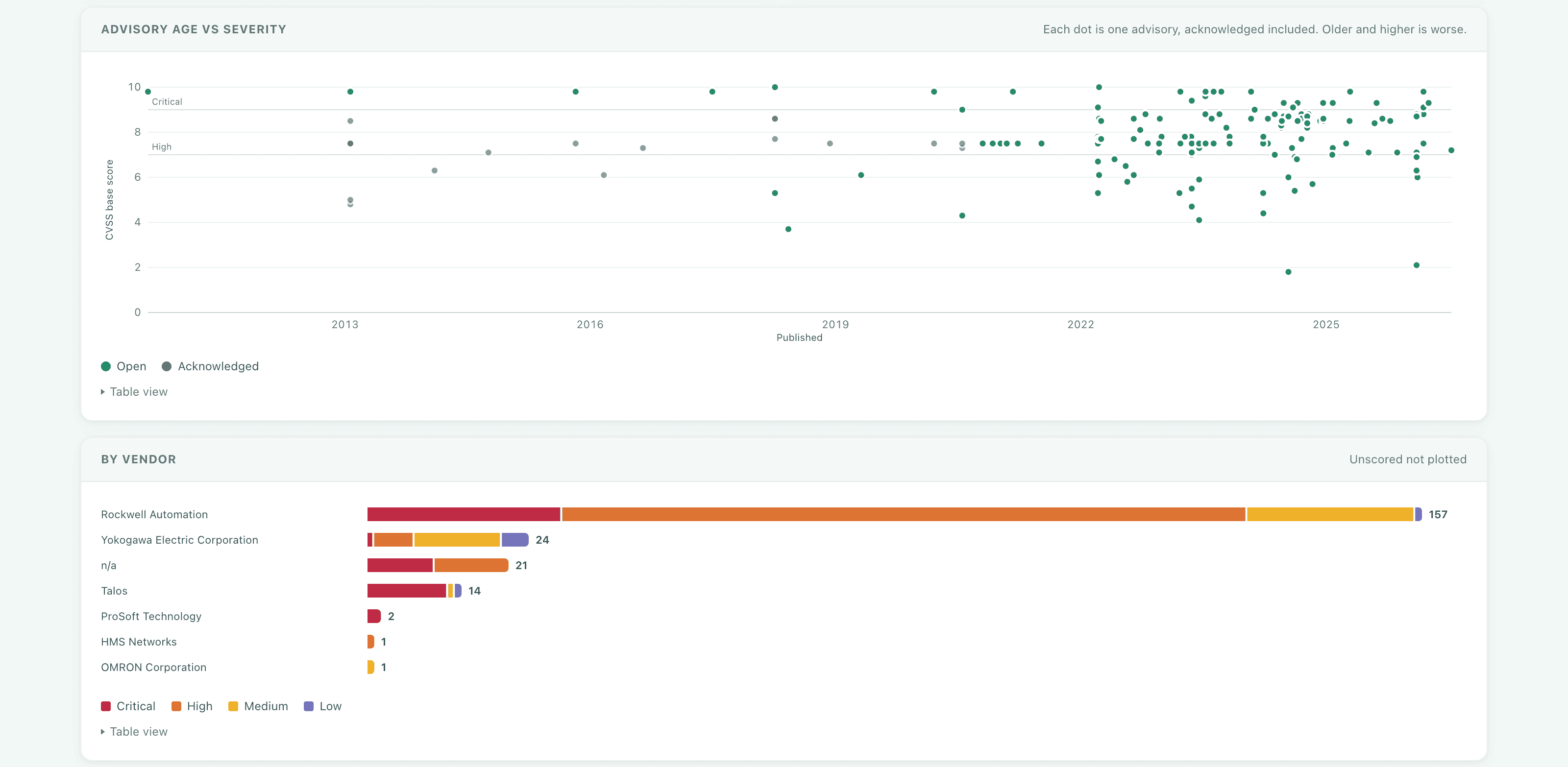The height and width of the screenshot is (767, 1568).
Task: Expand Table view under By Vendor chart
Action: tap(134, 732)
